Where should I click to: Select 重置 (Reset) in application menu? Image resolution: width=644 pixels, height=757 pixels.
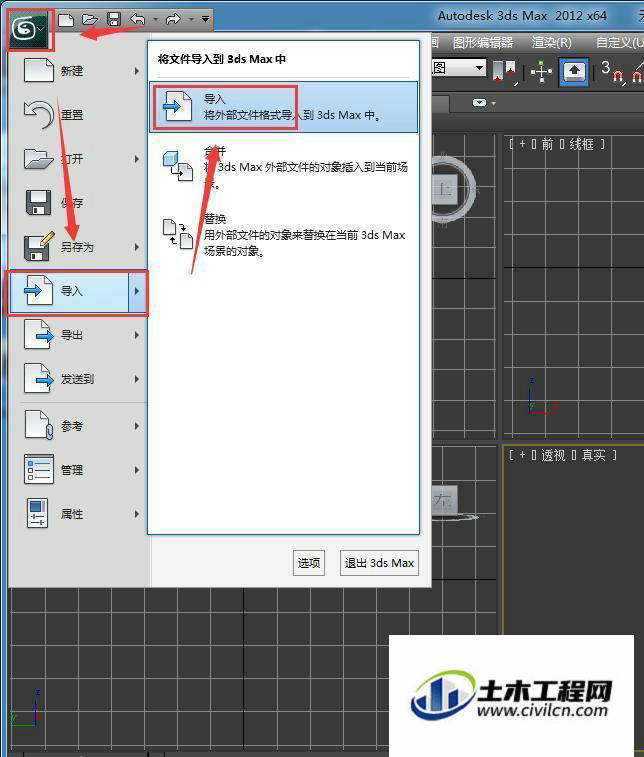coord(77,115)
